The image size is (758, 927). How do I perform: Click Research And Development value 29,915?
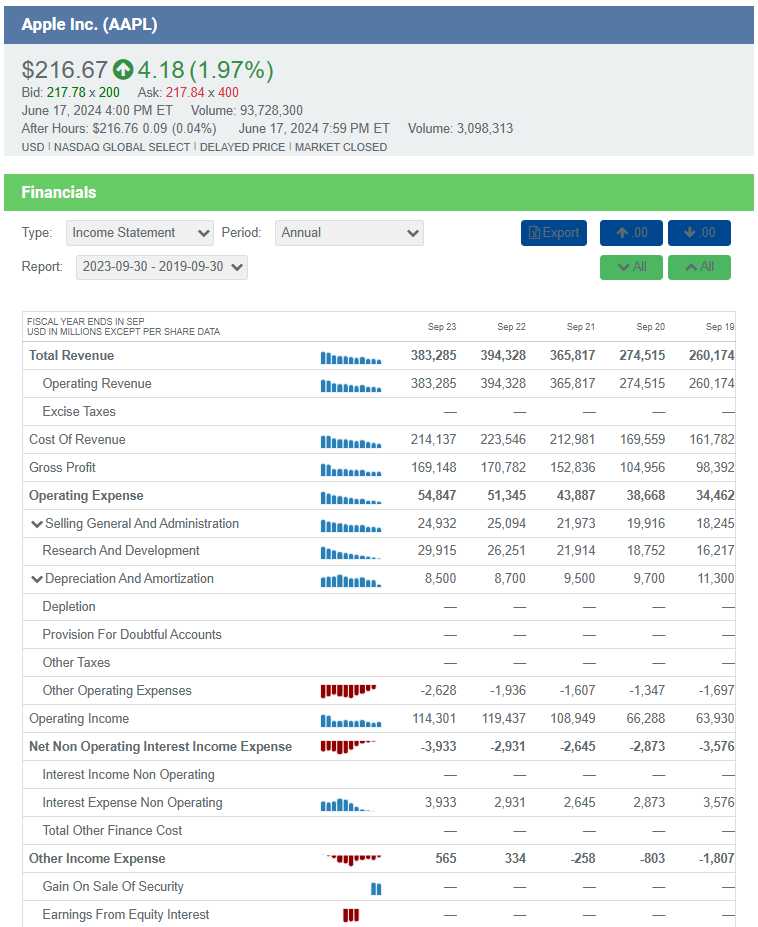(x=437, y=550)
